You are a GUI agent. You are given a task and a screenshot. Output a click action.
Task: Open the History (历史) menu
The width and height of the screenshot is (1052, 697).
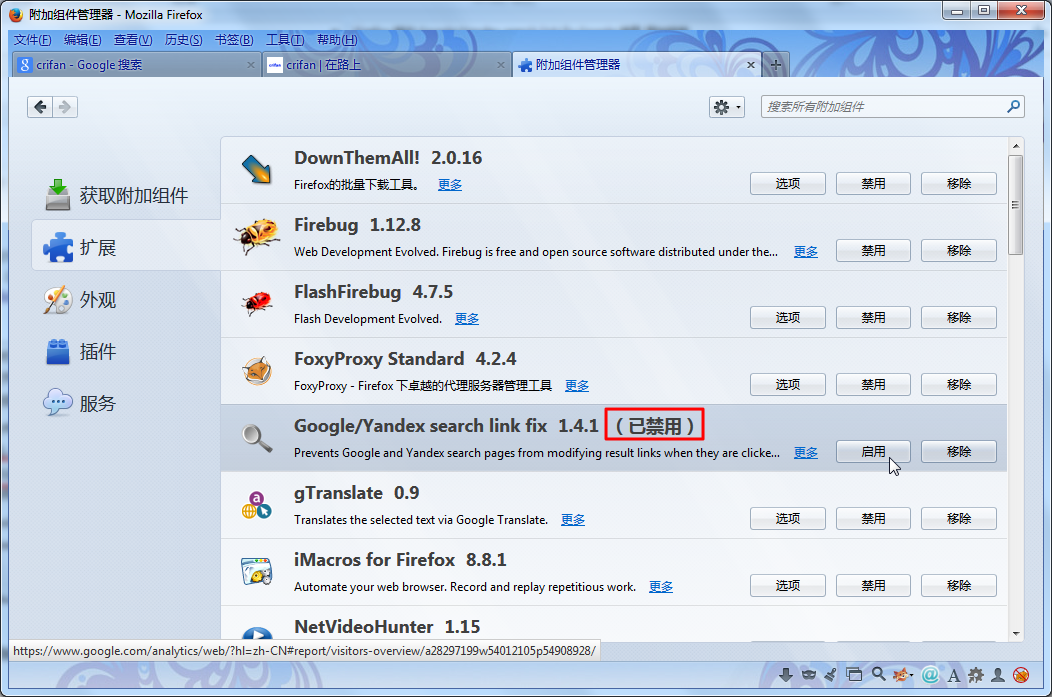pos(183,40)
